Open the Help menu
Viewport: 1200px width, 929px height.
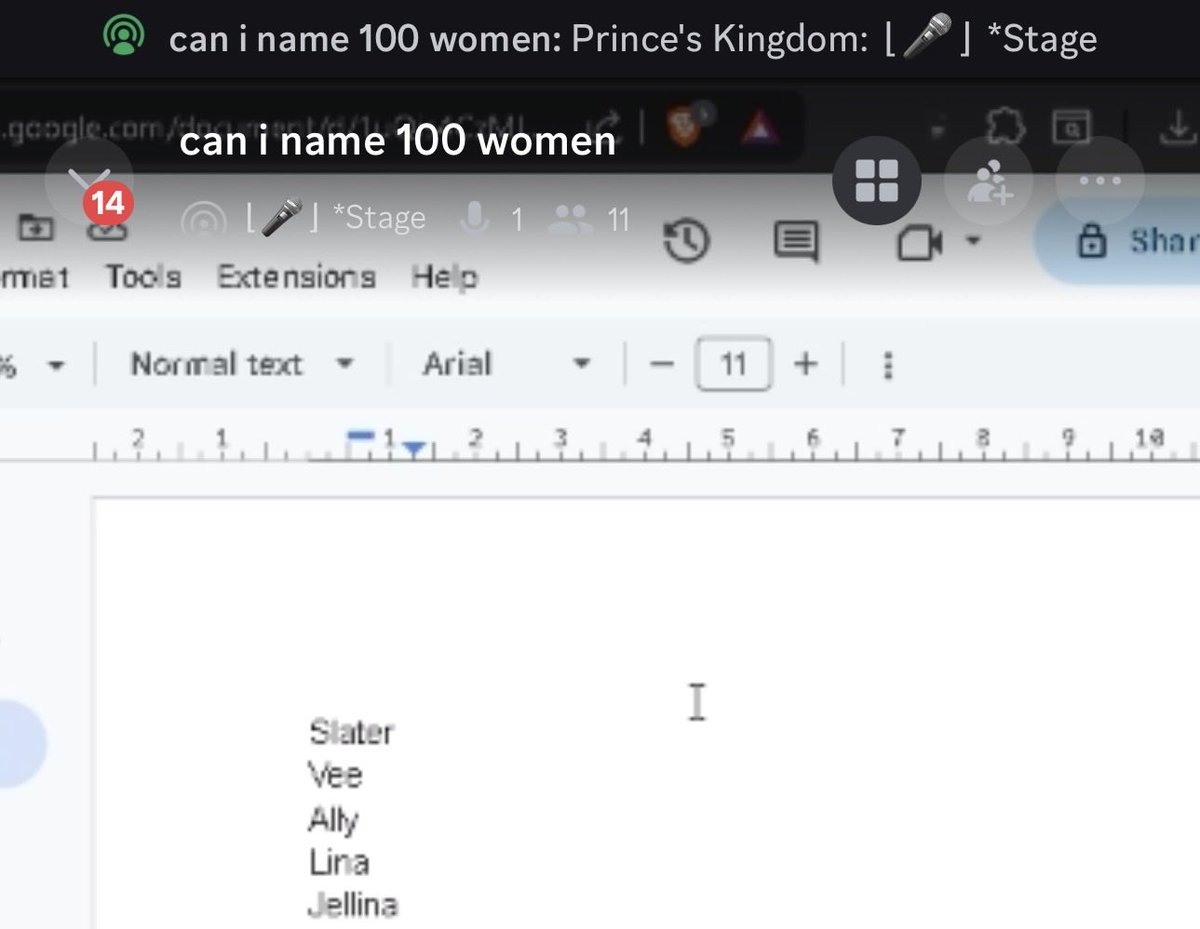tap(444, 277)
